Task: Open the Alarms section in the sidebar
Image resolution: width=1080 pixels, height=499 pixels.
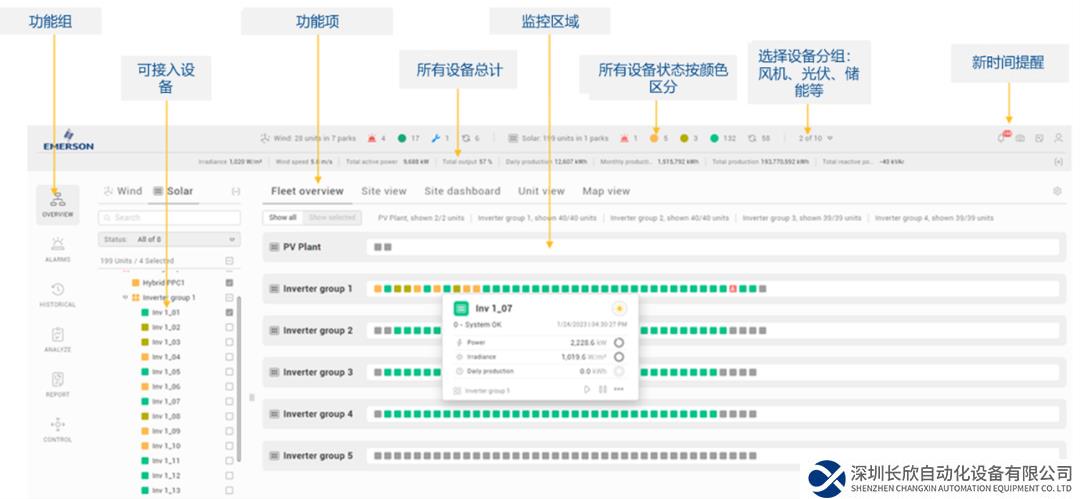Action: (57, 248)
